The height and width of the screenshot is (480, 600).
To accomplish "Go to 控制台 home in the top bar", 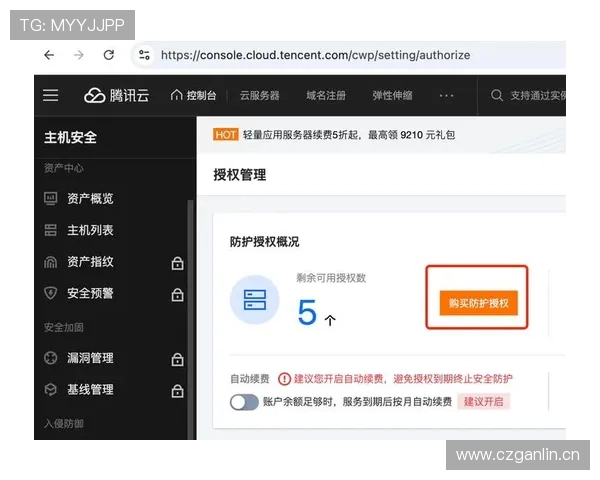I will [x=193, y=95].
